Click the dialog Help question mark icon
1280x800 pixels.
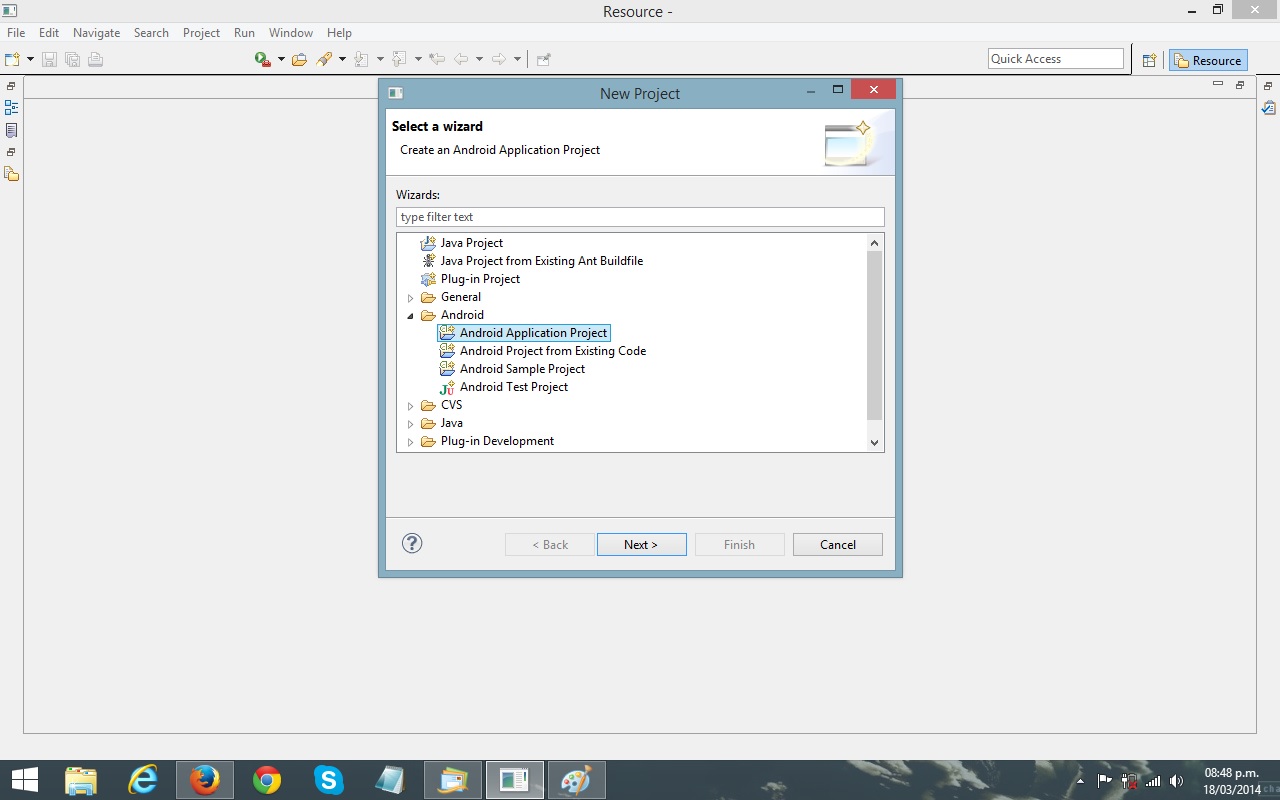[412, 543]
